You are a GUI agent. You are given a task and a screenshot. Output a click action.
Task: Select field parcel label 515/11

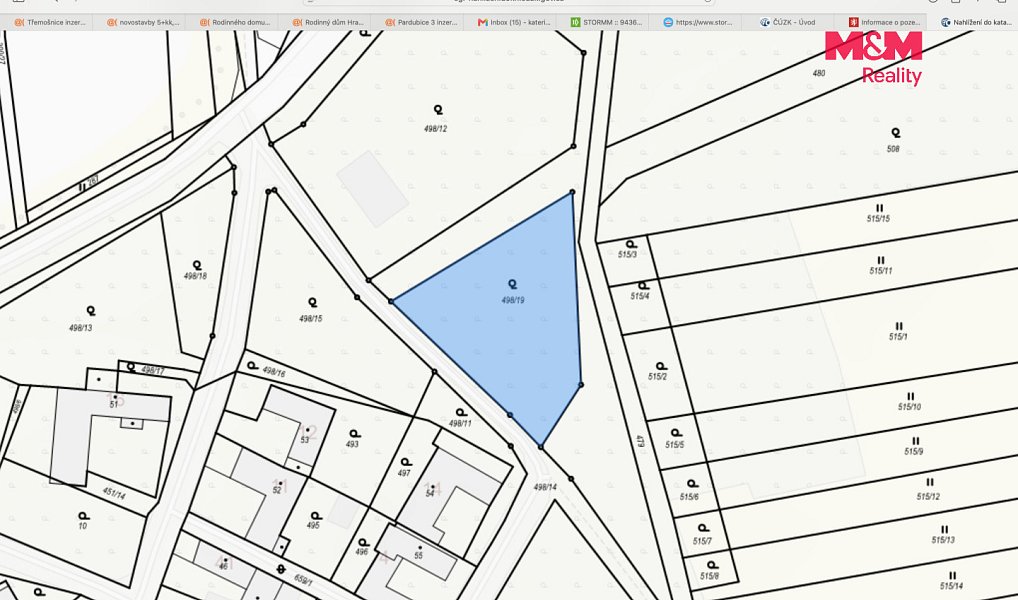click(881, 271)
